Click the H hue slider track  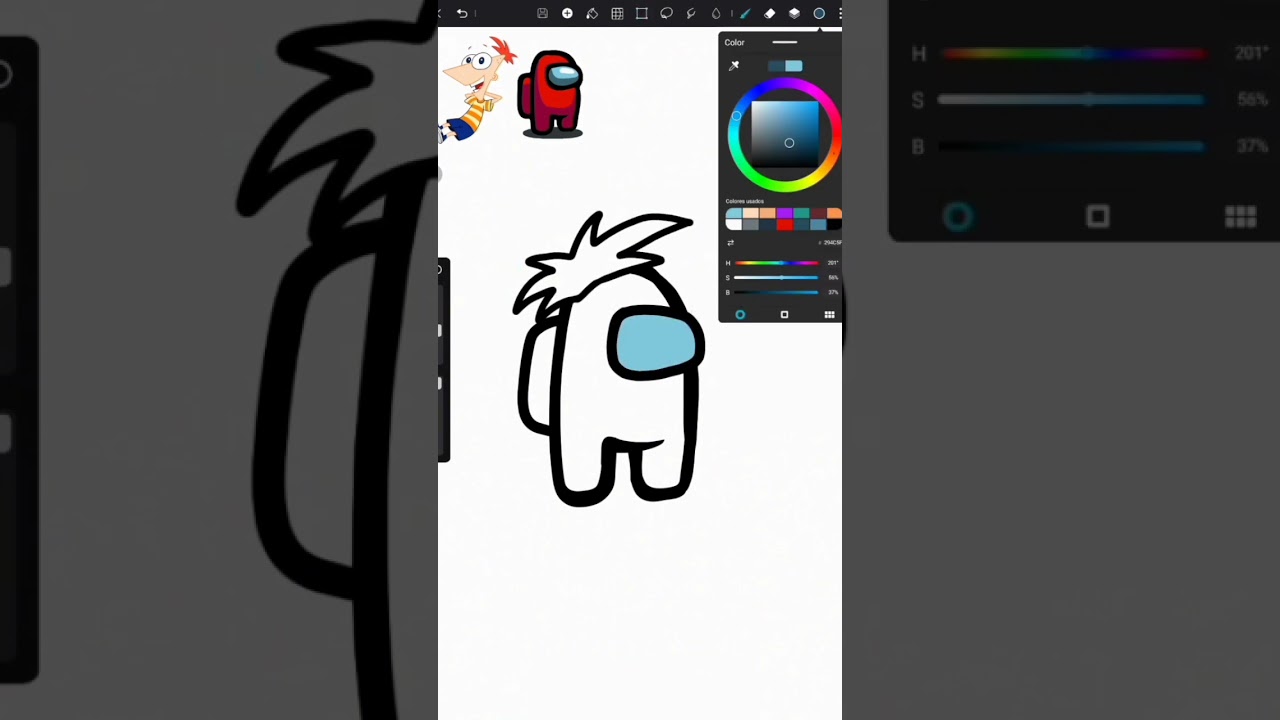pos(777,263)
